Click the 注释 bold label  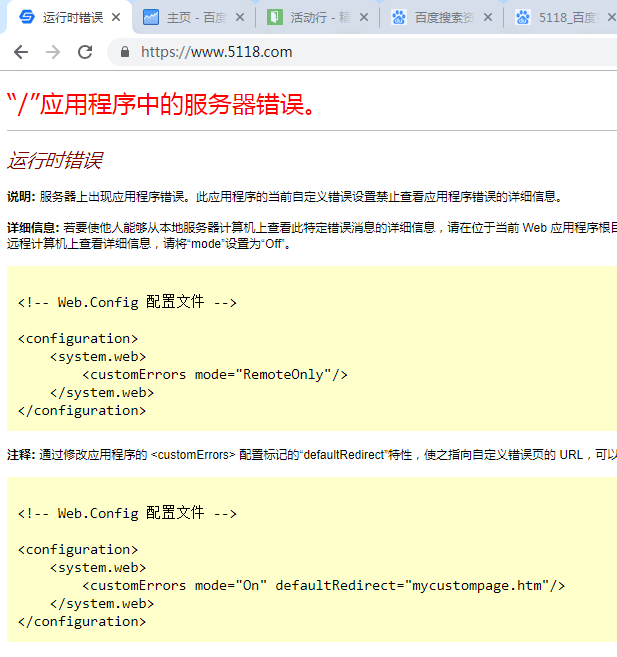click(x=21, y=453)
